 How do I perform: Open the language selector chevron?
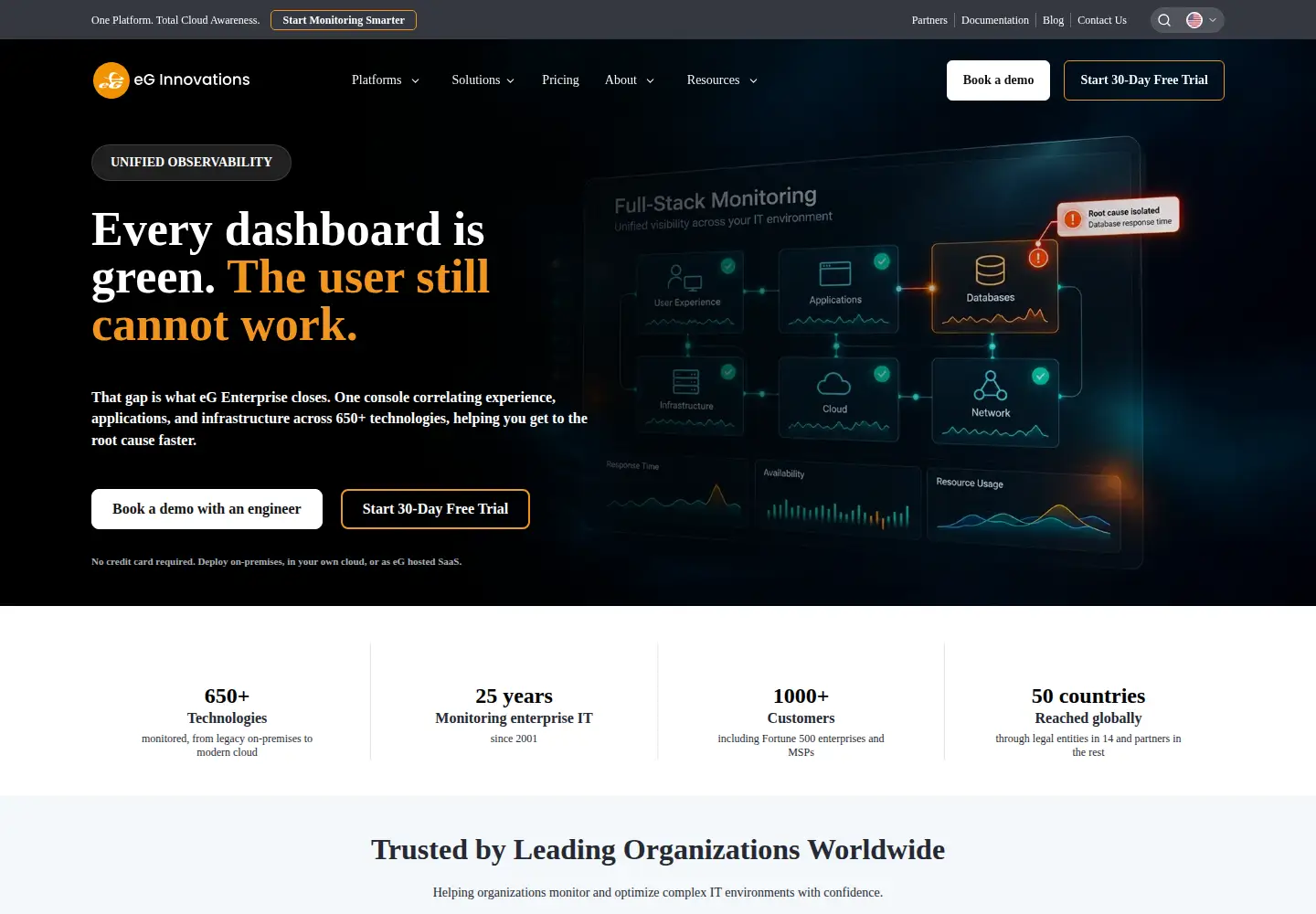point(1213,20)
